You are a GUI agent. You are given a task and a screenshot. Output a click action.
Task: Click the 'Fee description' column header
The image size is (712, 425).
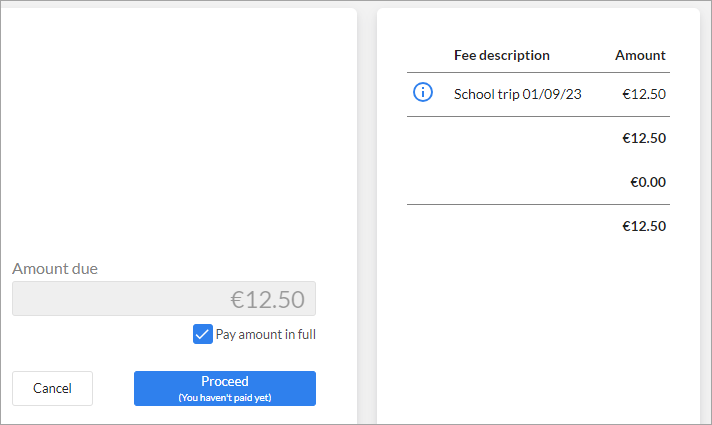coord(502,55)
